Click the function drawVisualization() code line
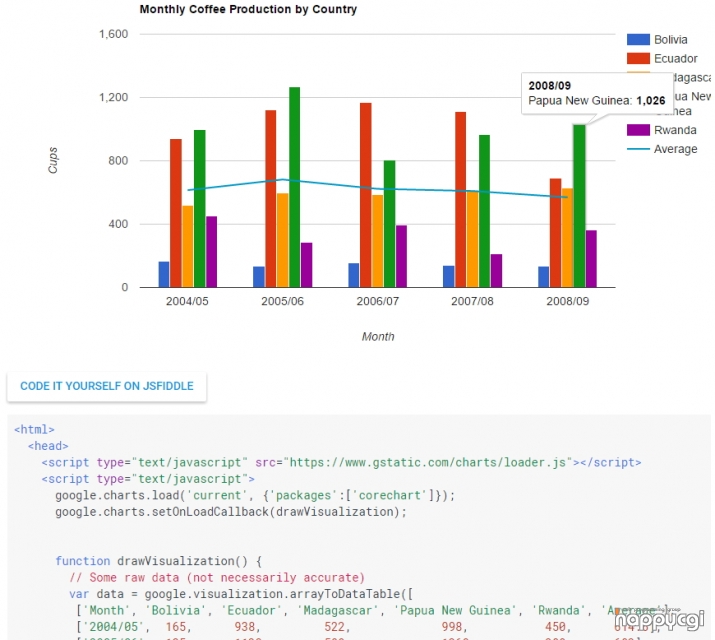This screenshot has width=715, height=640. 159,561
